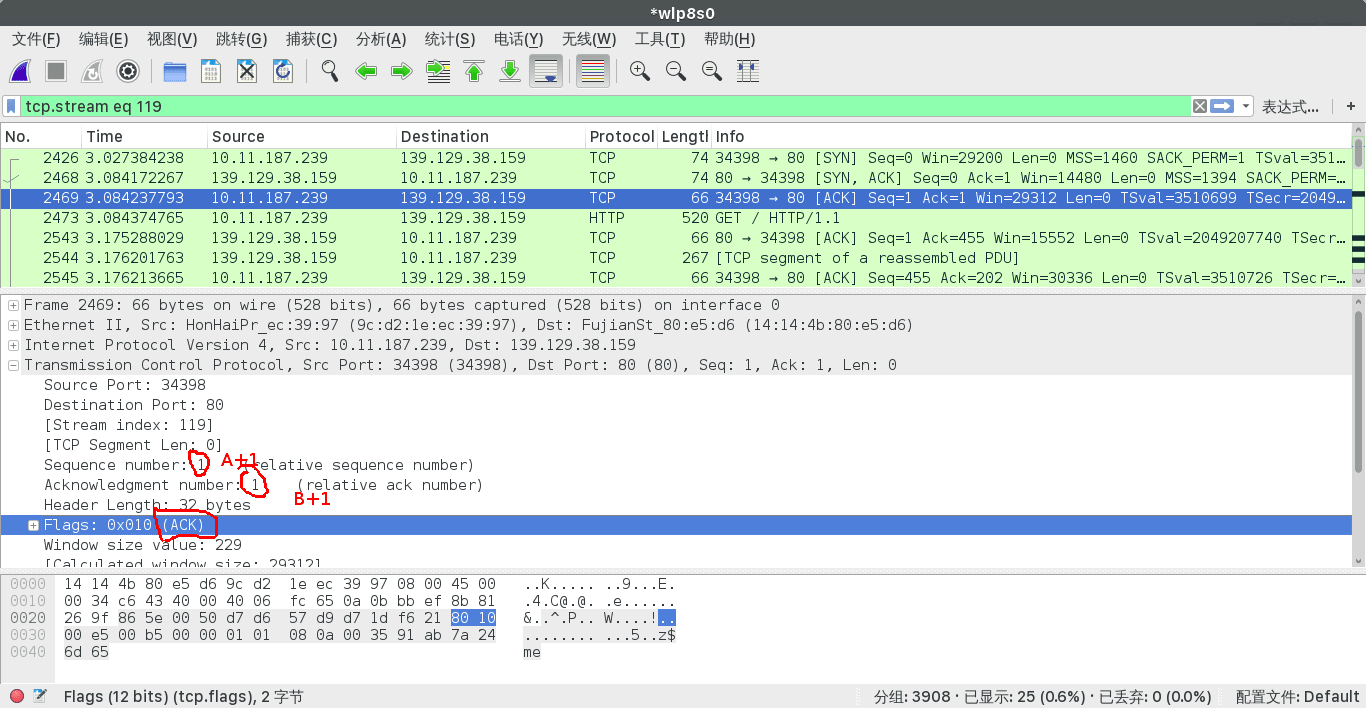Zoom in on the packet text
This screenshot has height=708, width=1366.
[x=640, y=71]
